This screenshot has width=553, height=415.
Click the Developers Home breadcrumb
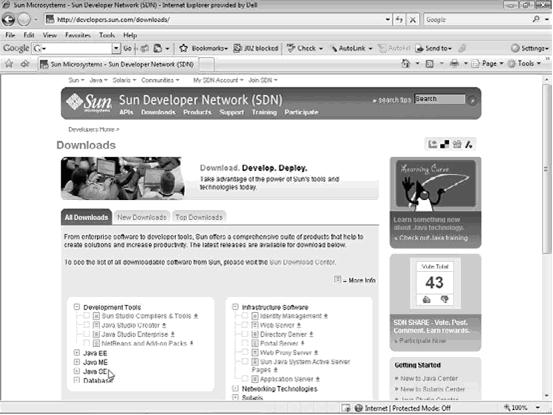click(92, 129)
